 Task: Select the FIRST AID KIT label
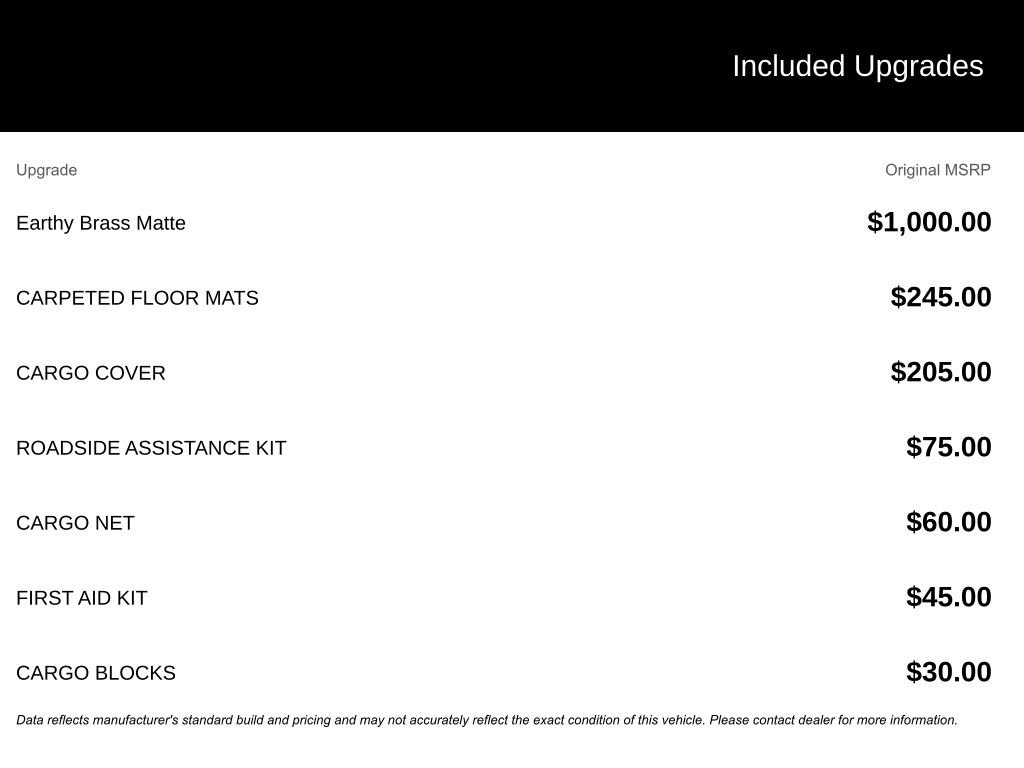tap(82, 598)
